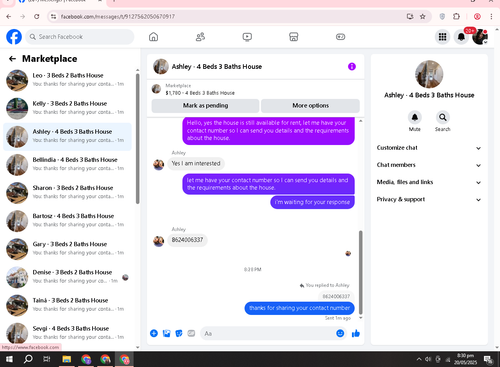
Task: Click the chat messages scrollbar
Action: tap(360, 272)
